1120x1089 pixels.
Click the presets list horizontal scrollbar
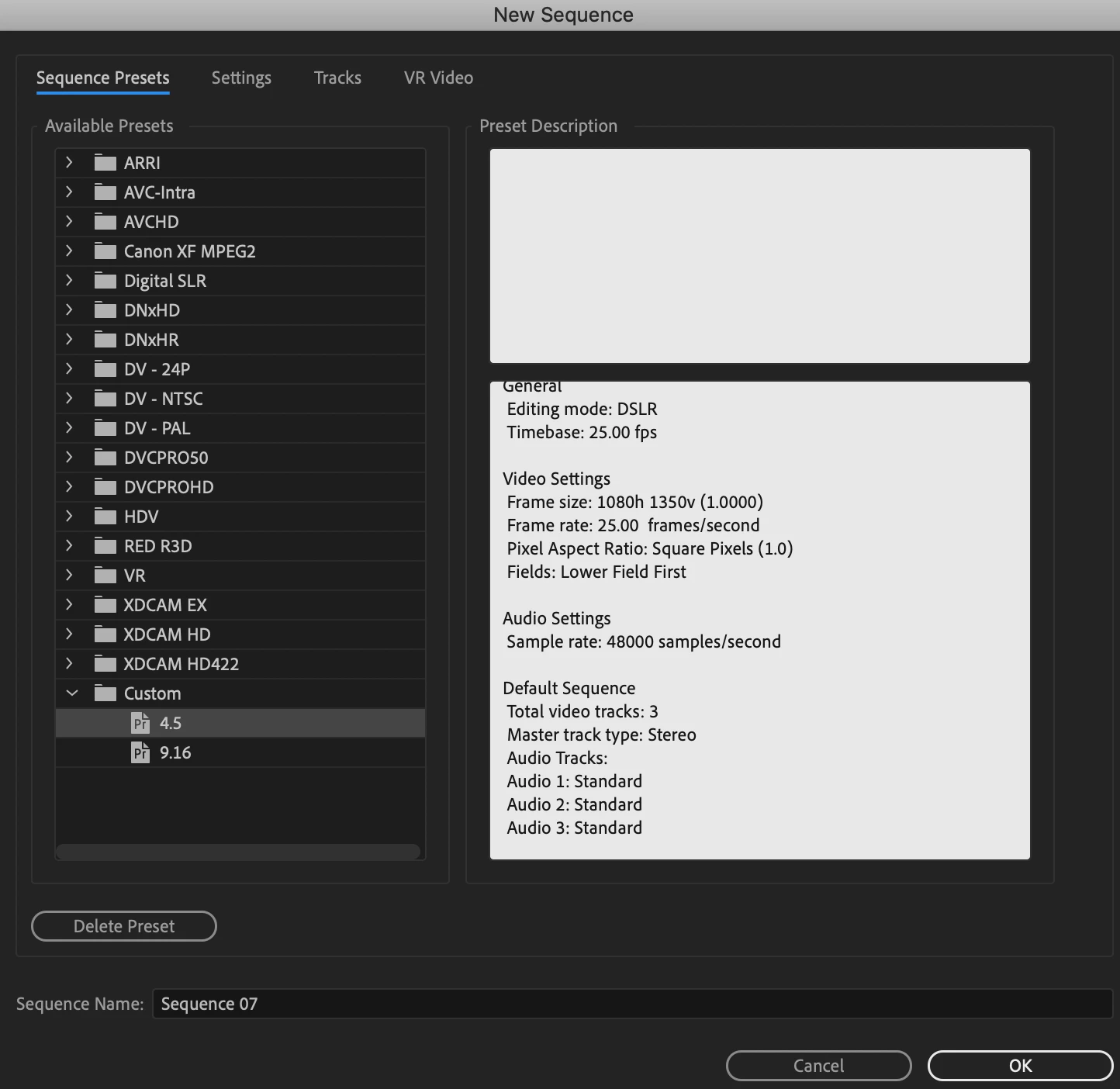click(x=239, y=851)
